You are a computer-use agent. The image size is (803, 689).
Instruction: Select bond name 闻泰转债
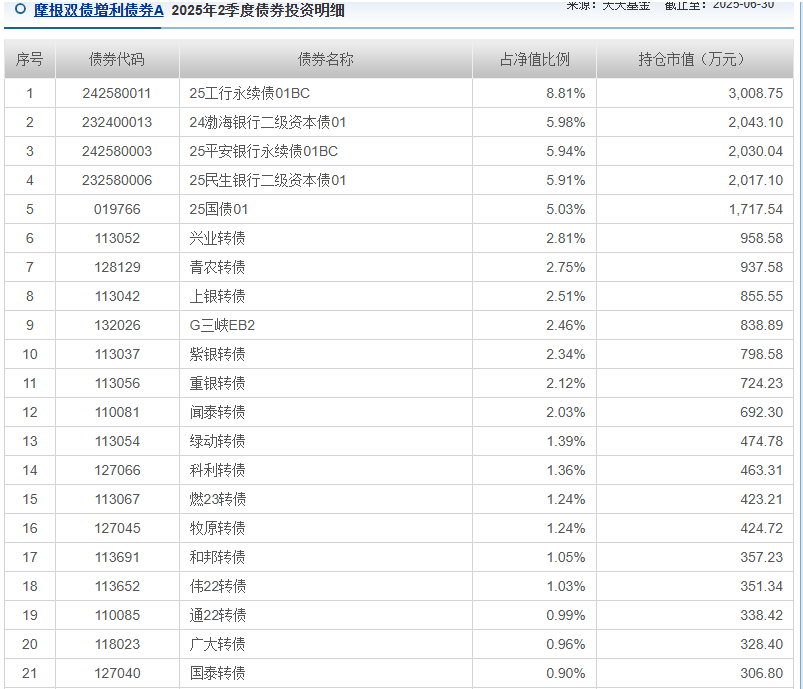click(x=217, y=412)
